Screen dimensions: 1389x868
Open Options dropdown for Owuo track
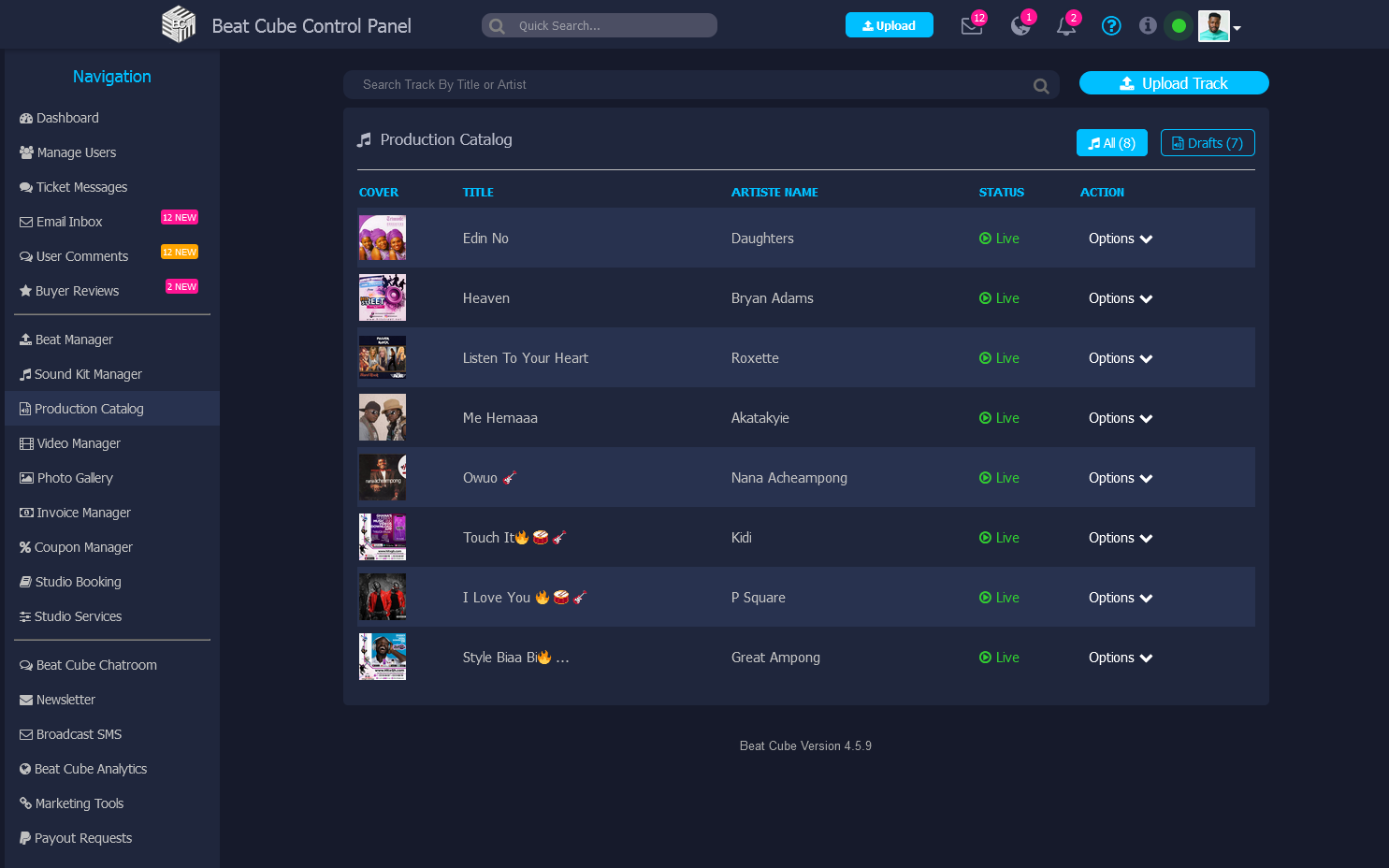pos(1120,478)
